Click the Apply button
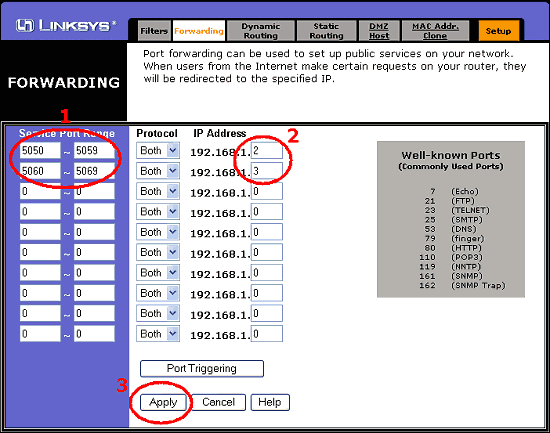This screenshot has width=550, height=433. point(163,402)
